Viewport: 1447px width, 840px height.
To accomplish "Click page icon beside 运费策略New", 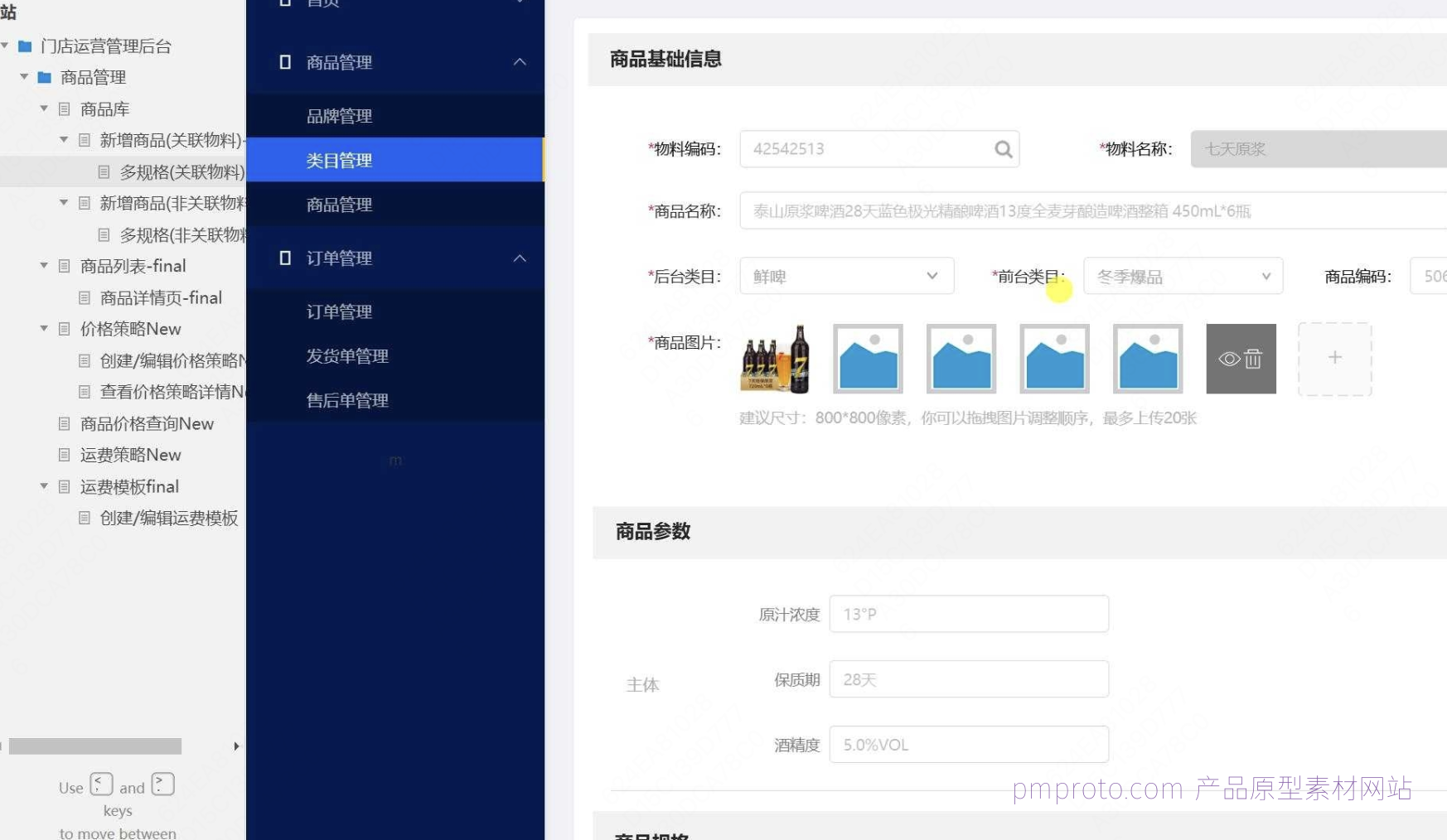I will click(65, 455).
